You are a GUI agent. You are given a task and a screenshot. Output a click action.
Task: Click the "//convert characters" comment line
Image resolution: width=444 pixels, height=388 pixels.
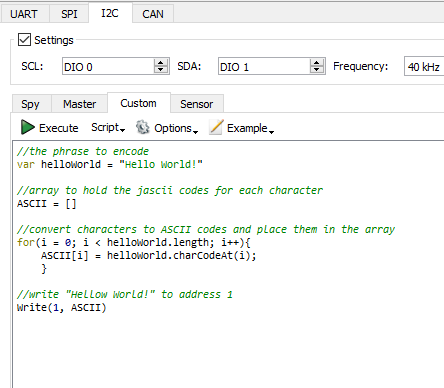pos(206,229)
